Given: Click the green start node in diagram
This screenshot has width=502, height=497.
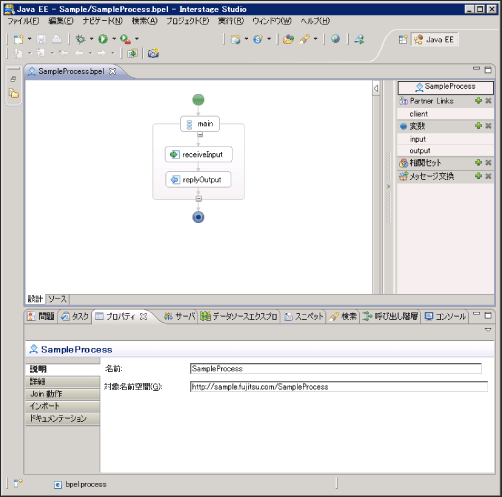Looking at the screenshot, I should click(x=198, y=100).
